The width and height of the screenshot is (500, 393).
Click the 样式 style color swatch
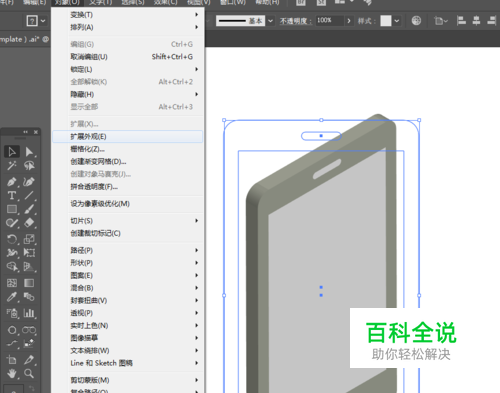tap(386, 21)
